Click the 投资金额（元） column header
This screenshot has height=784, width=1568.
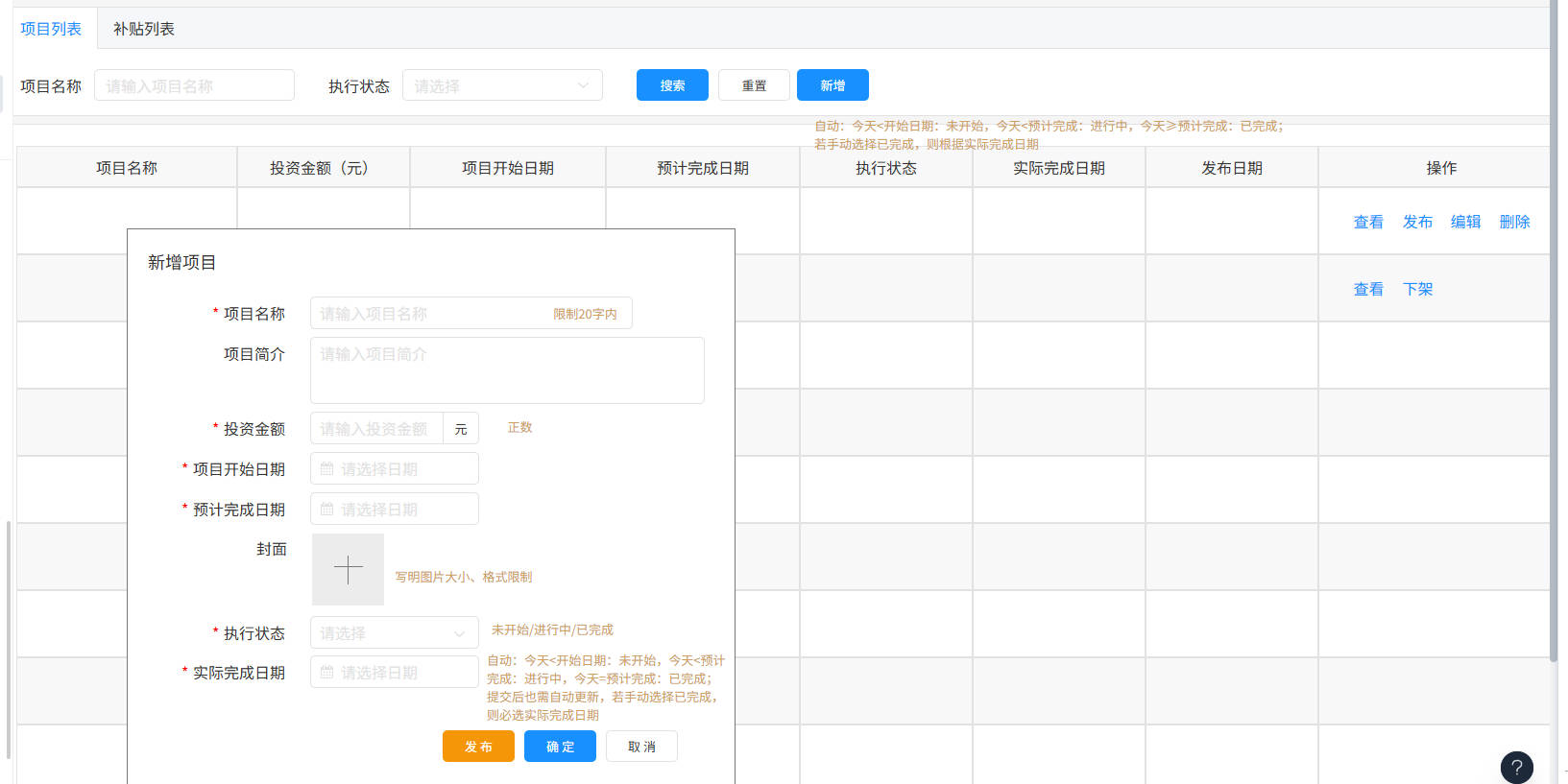(x=324, y=168)
